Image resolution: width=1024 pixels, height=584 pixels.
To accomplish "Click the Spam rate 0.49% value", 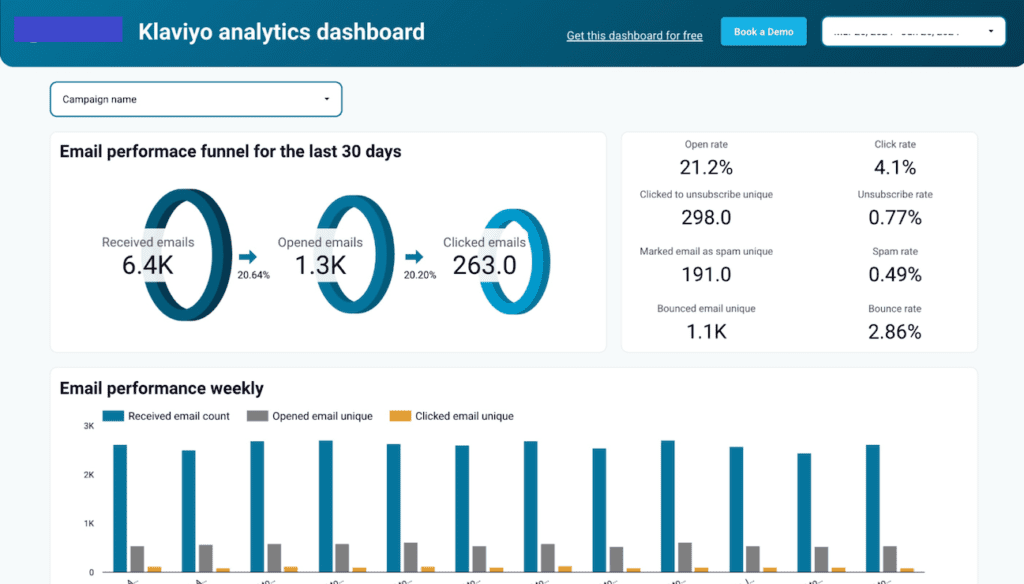I will [x=894, y=275].
